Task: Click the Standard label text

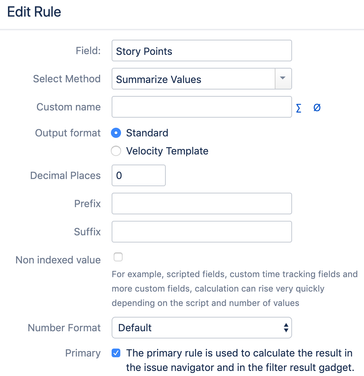Action: 147,133
